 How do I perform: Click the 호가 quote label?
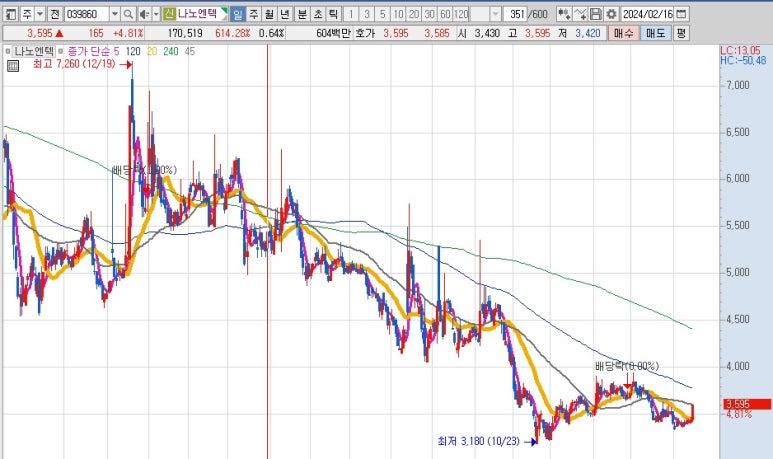point(365,34)
